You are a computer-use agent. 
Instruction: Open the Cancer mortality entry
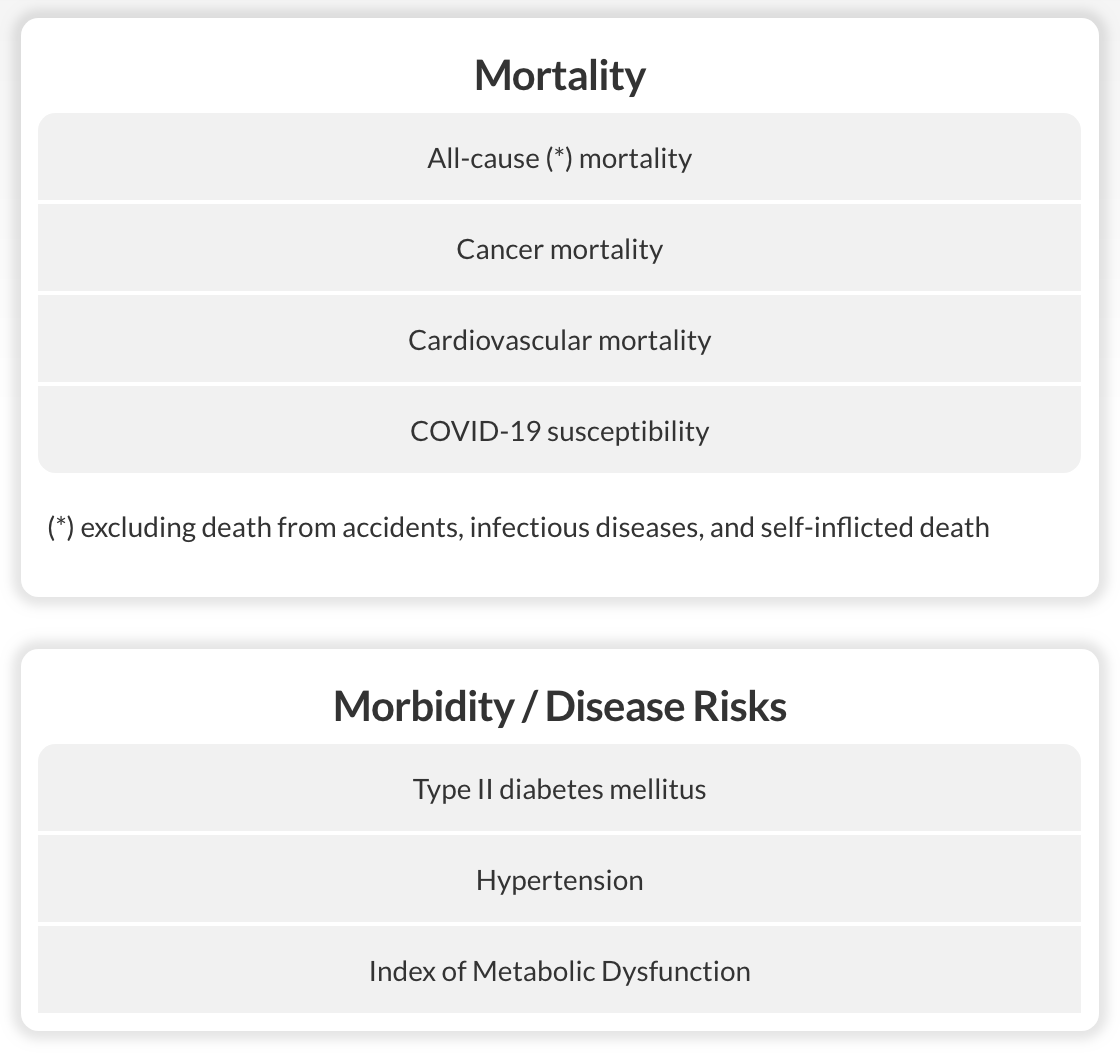(559, 249)
